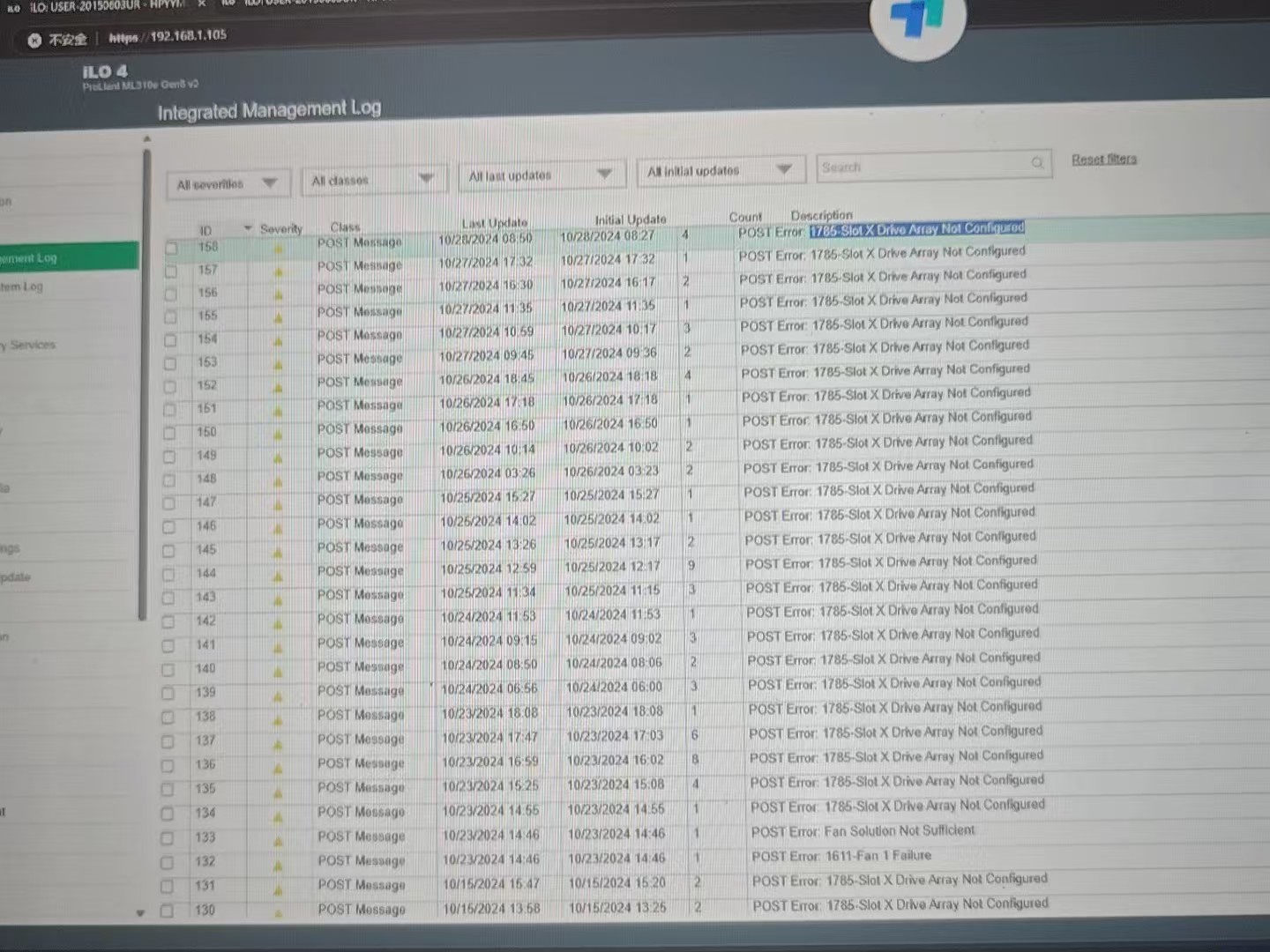This screenshot has width=1270, height=952.
Task: Click the warning severity icon for ID 150
Action: pyautogui.click(x=279, y=434)
